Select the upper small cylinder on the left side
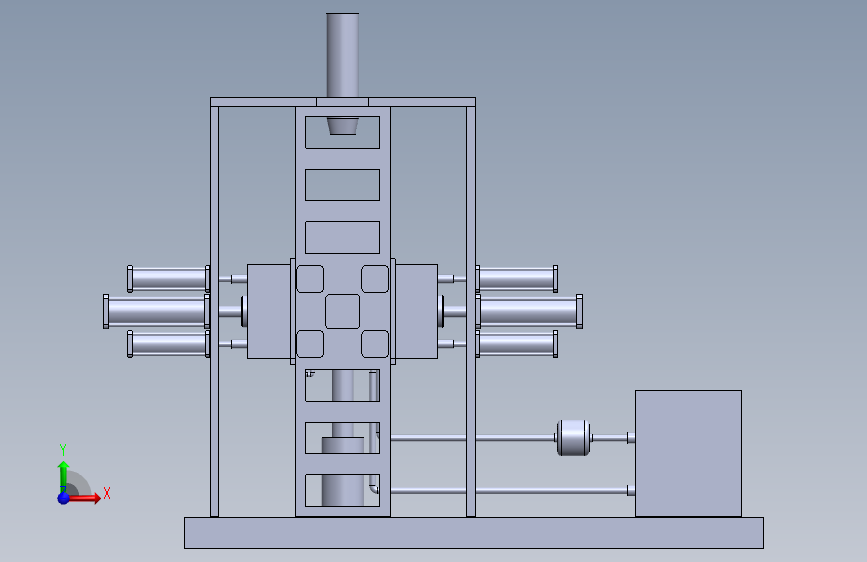Viewport: 867px width, 562px height. (x=169, y=279)
